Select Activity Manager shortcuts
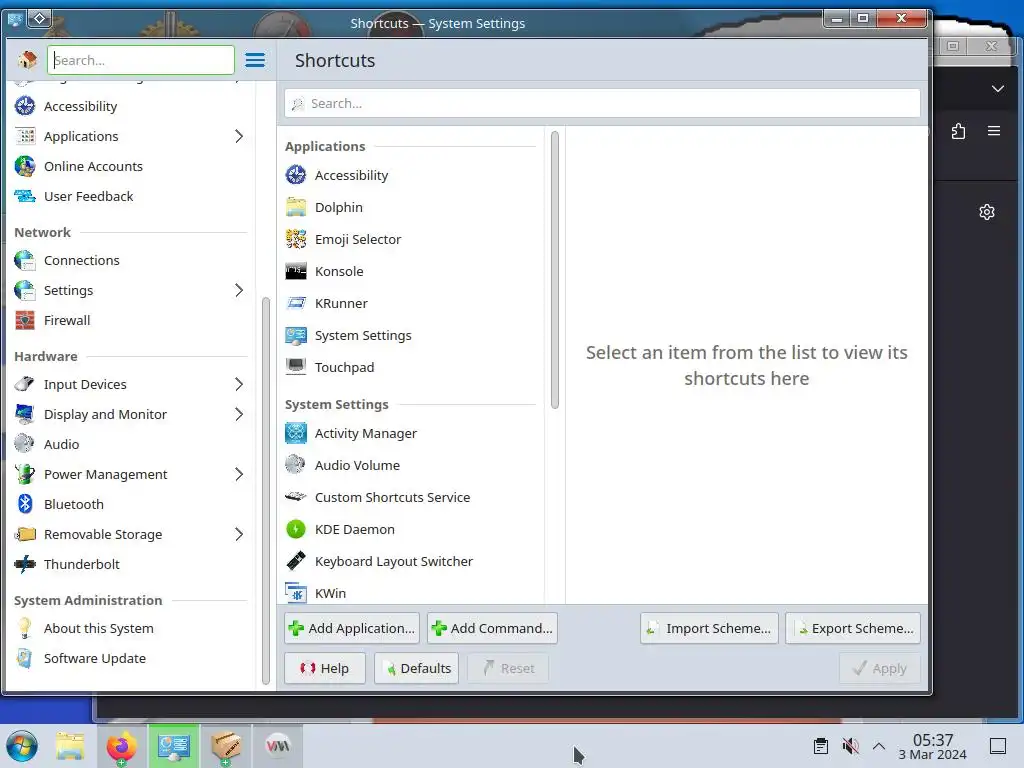The height and width of the screenshot is (768, 1024). pos(411,433)
